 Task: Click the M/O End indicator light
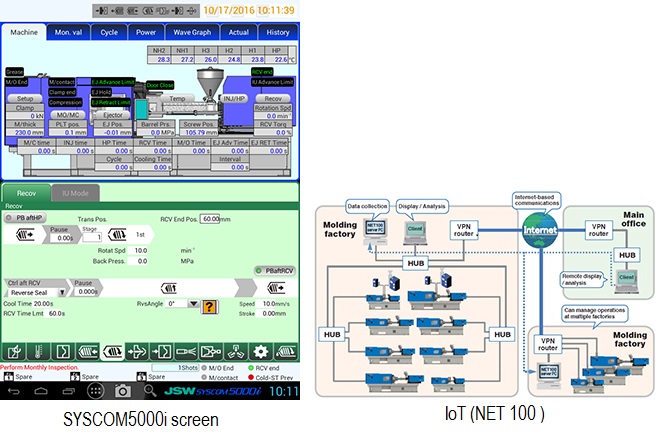pyautogui.click(x=204, y=368)
